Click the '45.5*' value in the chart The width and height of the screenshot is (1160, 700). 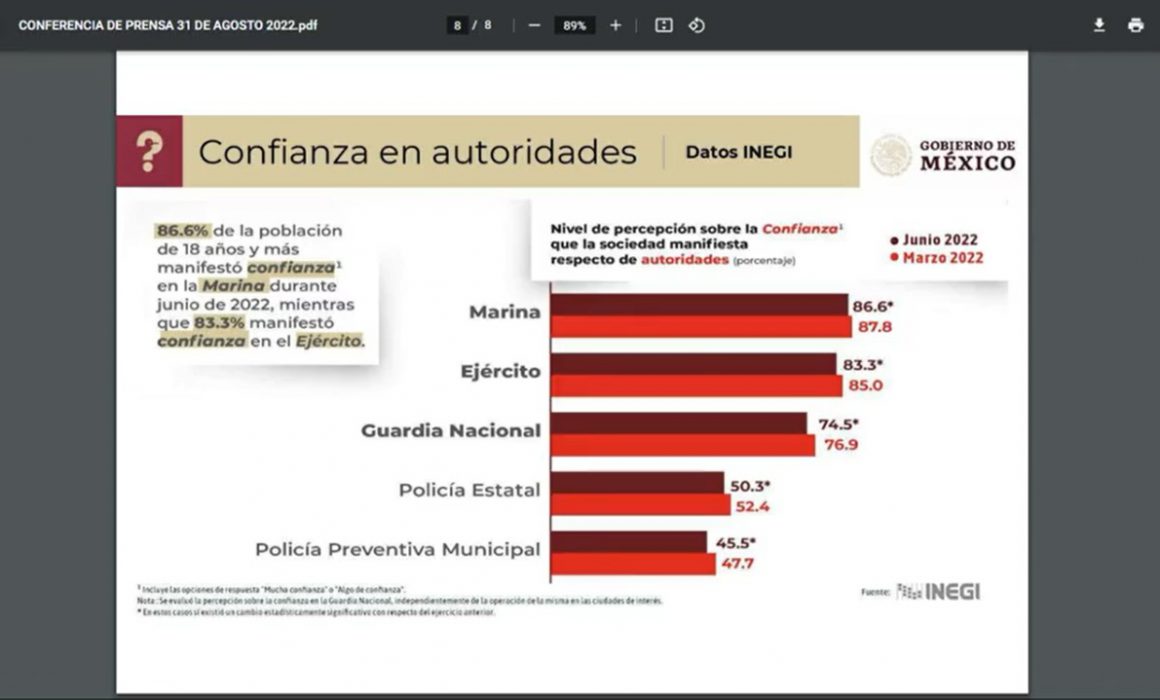point(735,543)
